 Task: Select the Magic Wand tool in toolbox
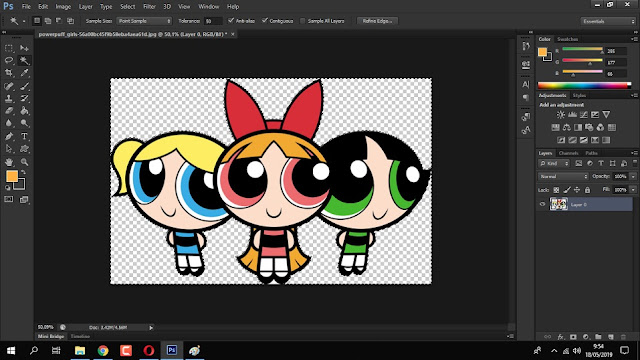click(24, 60)
